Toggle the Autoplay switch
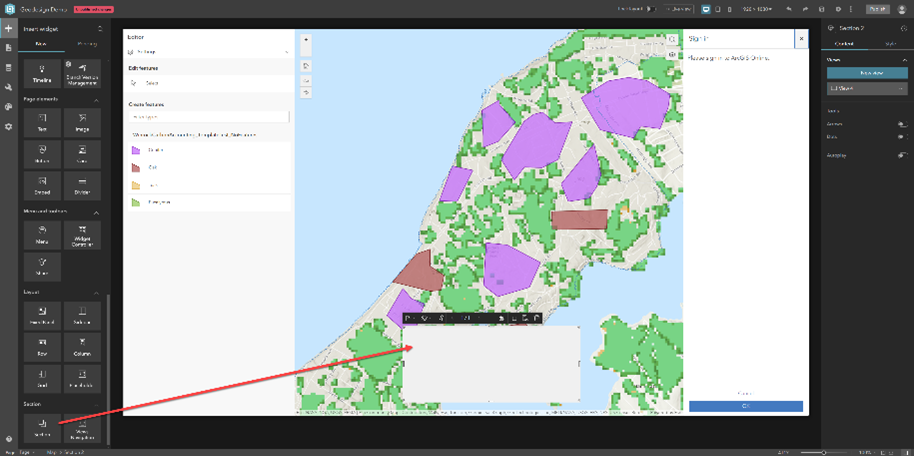The height and width of the screenshot is (456, 914). [x=902, y=155]
